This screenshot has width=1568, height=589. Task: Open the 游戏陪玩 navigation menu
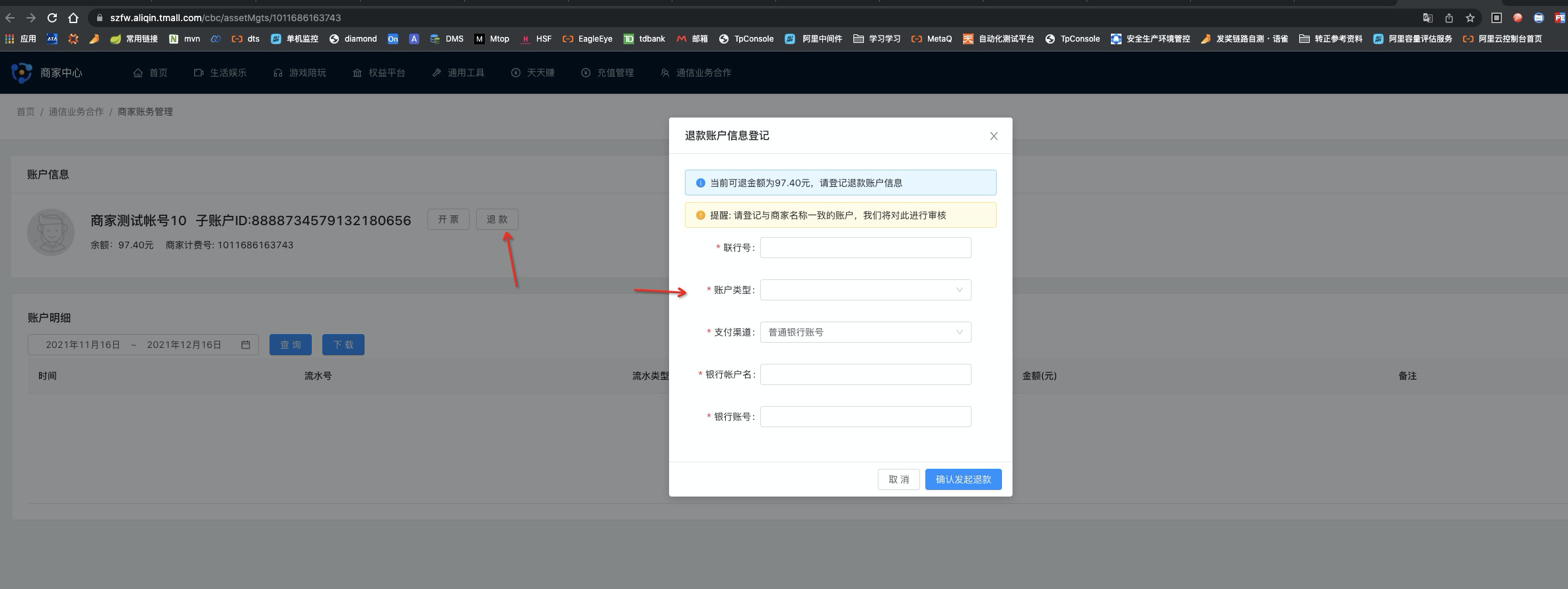[300, 73]
